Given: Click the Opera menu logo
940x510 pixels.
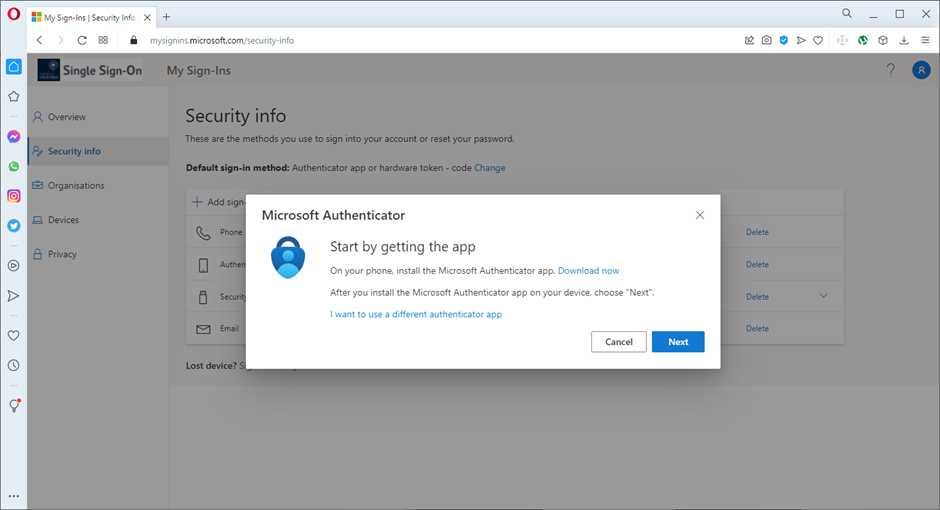Looking at the screenshot, I should pyautogui.click(x=13, y=16).
